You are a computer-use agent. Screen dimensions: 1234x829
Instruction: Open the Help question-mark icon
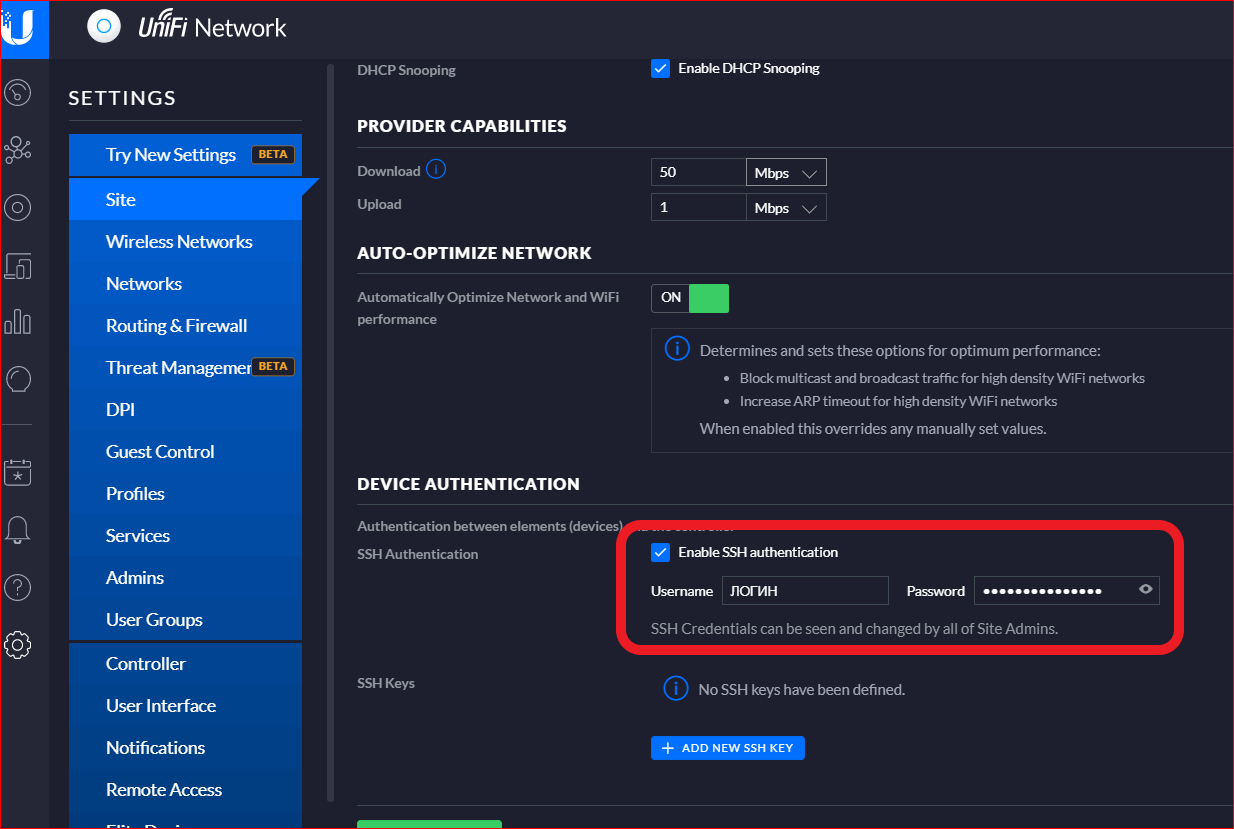18,587
